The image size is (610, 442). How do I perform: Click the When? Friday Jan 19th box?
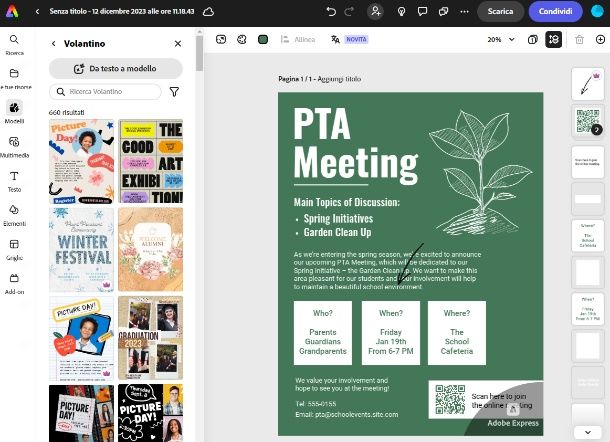(391, 333)
